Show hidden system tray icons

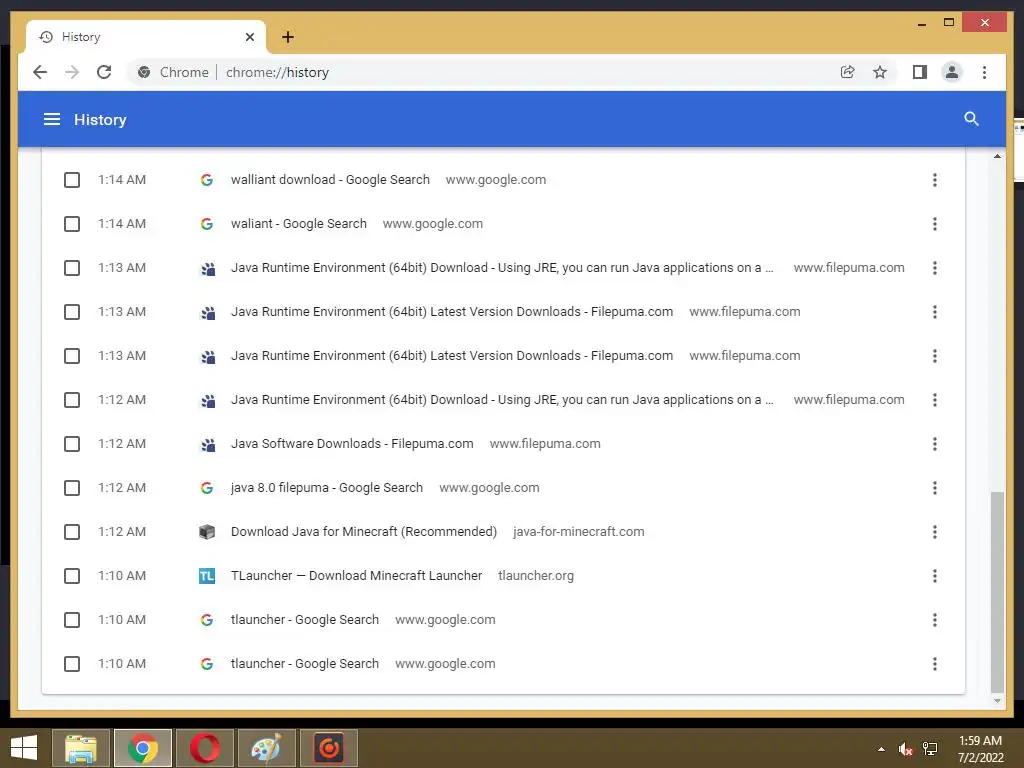tap(882, 749)
